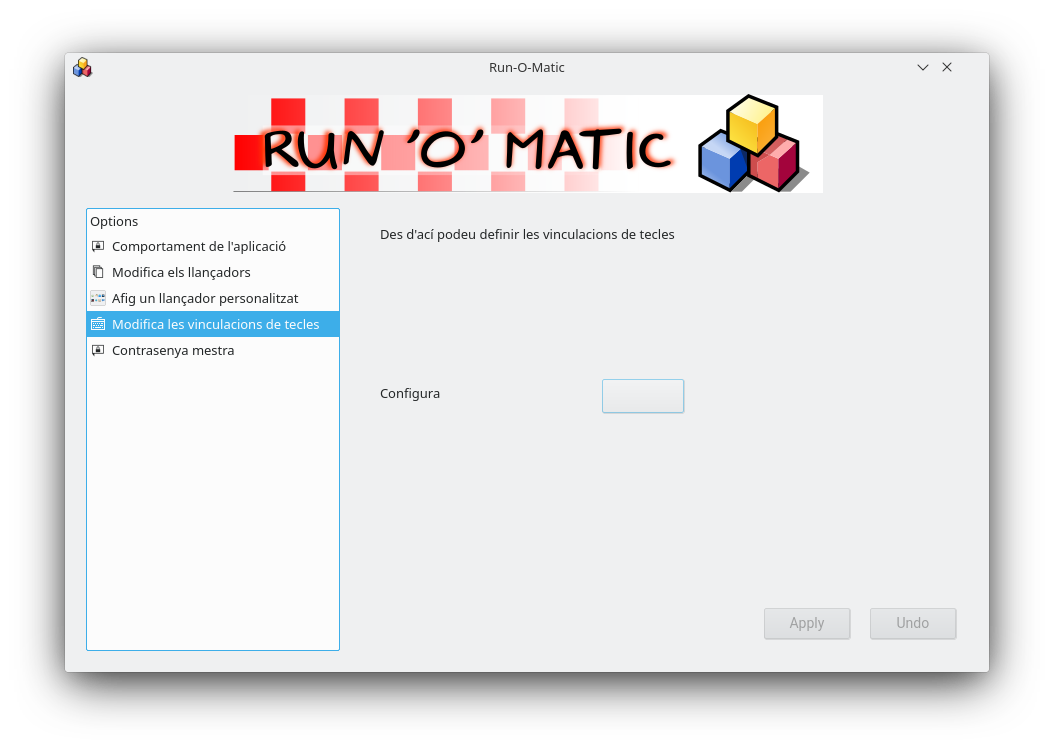
Task: Click the icon beside Comportament de l'aplicació
Action: click(x=98, y=246)
